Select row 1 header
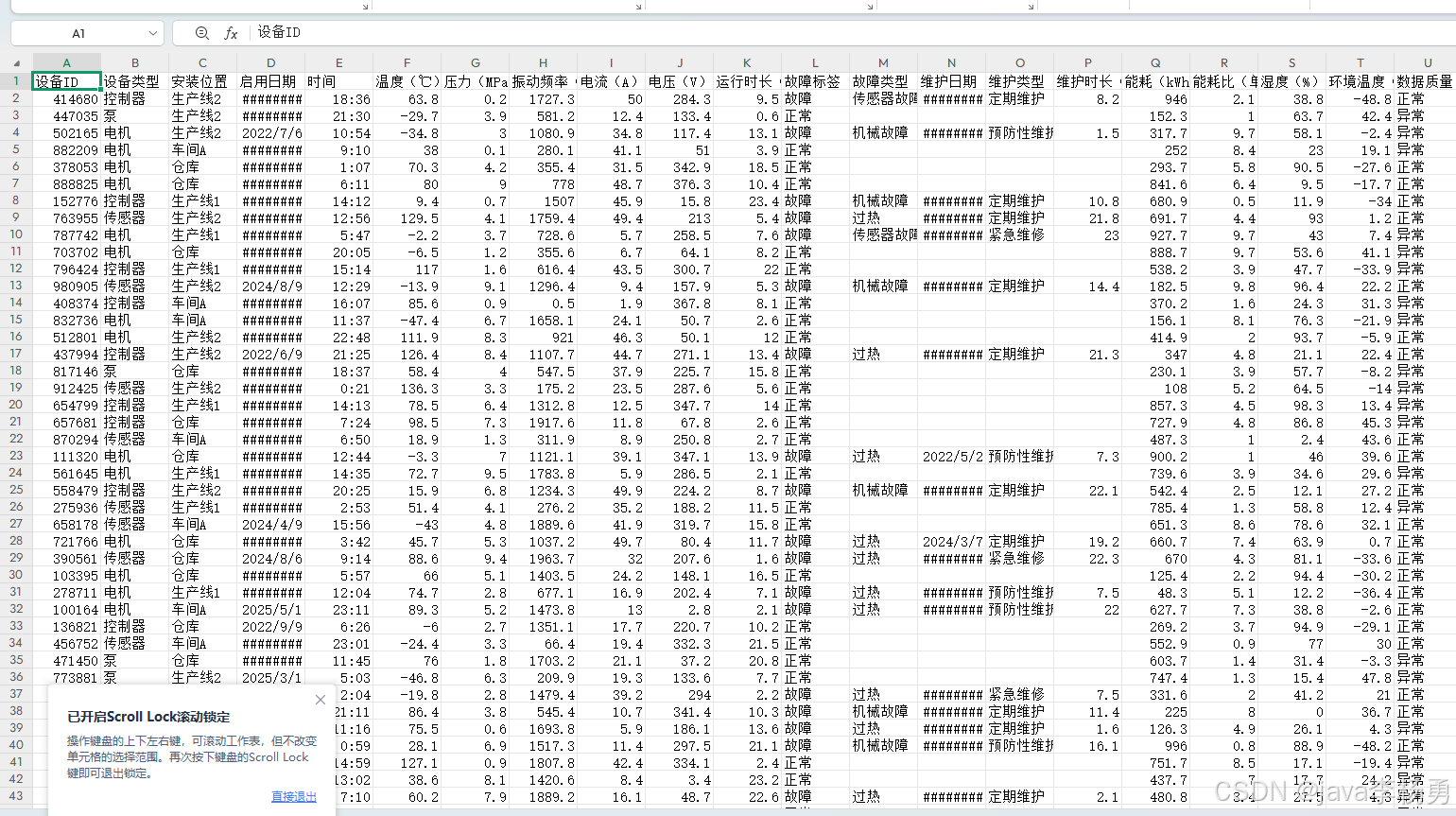 (16, 81)
